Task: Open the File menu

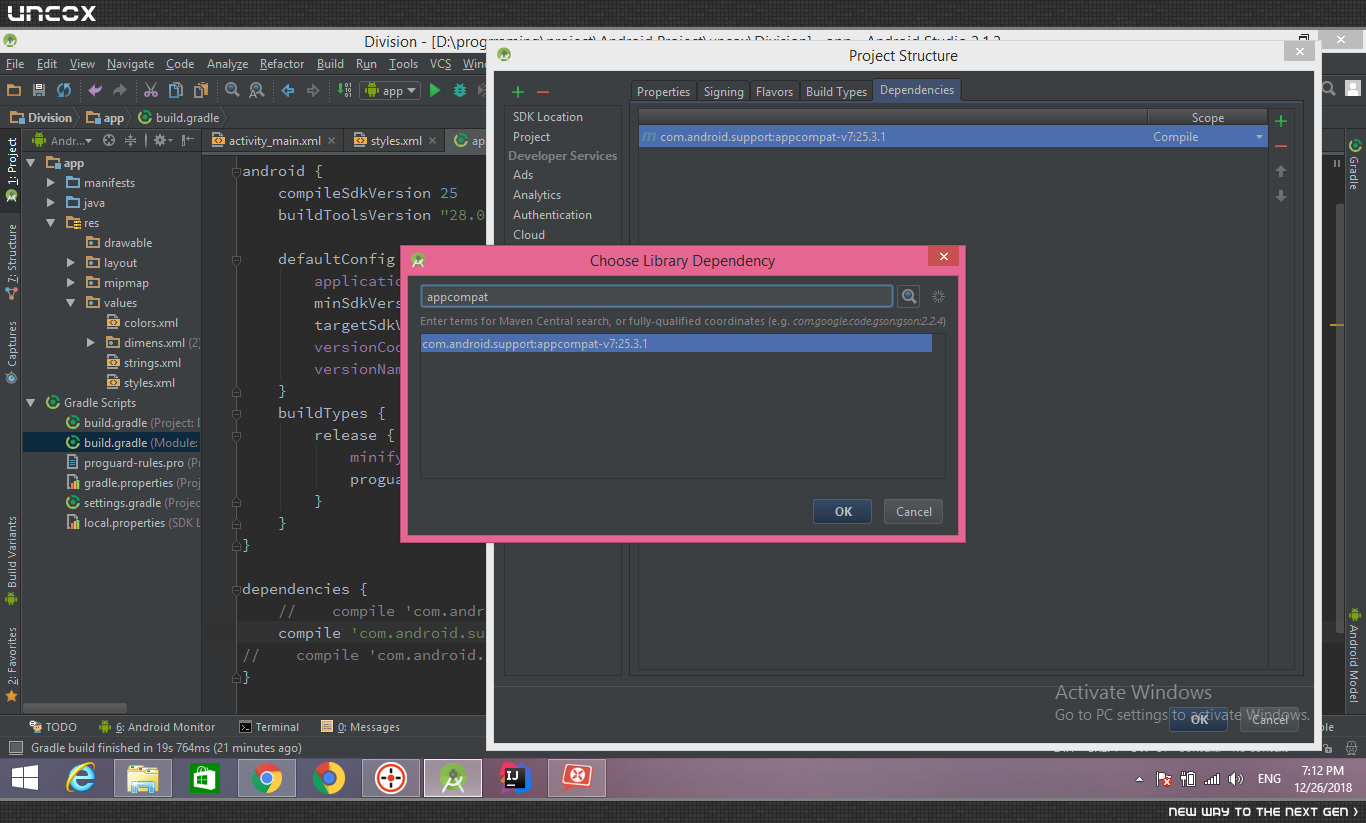Action: 15,64
